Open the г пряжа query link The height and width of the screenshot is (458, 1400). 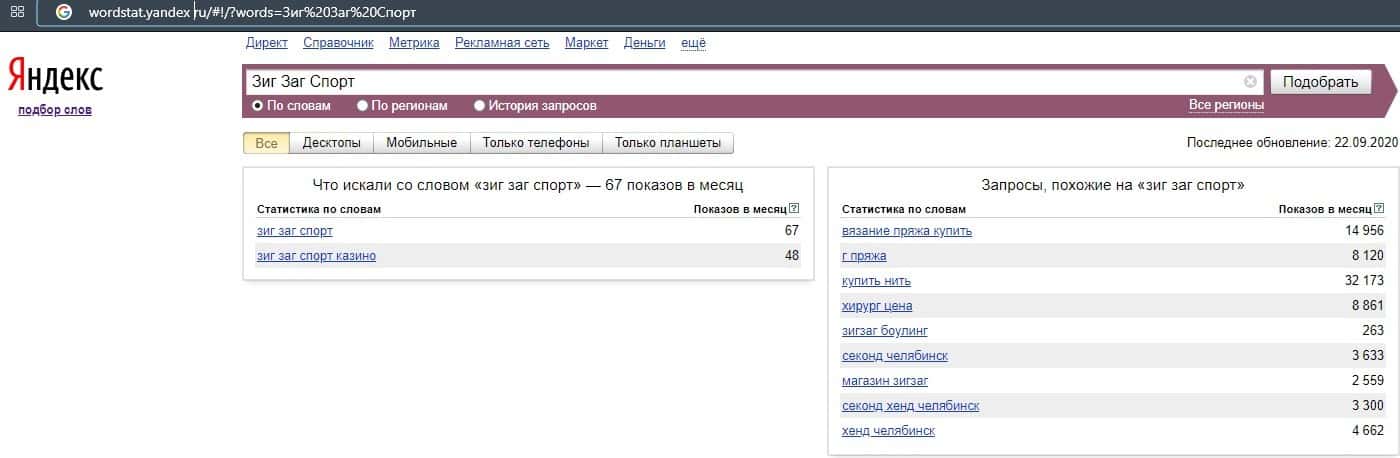click(x=864, y=256)
